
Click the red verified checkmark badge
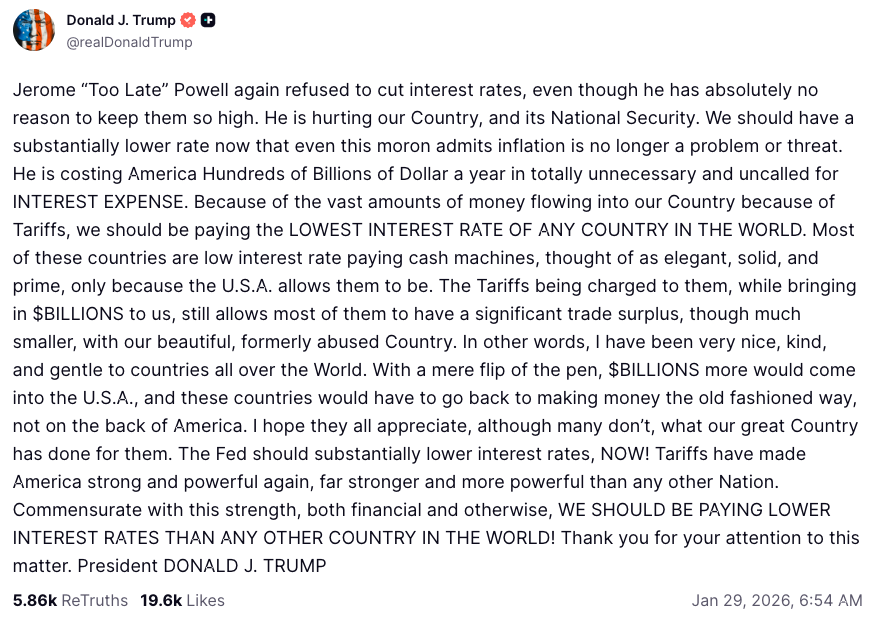(x=188, y=20)
